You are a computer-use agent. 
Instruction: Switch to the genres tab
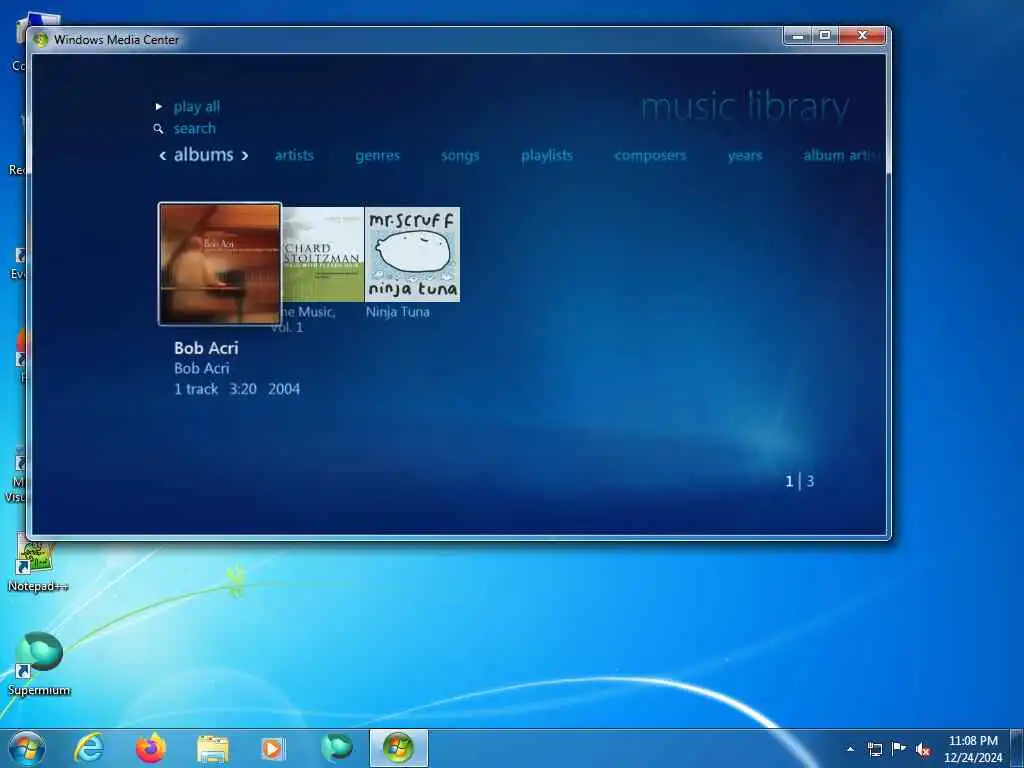(x=377, y=155)
